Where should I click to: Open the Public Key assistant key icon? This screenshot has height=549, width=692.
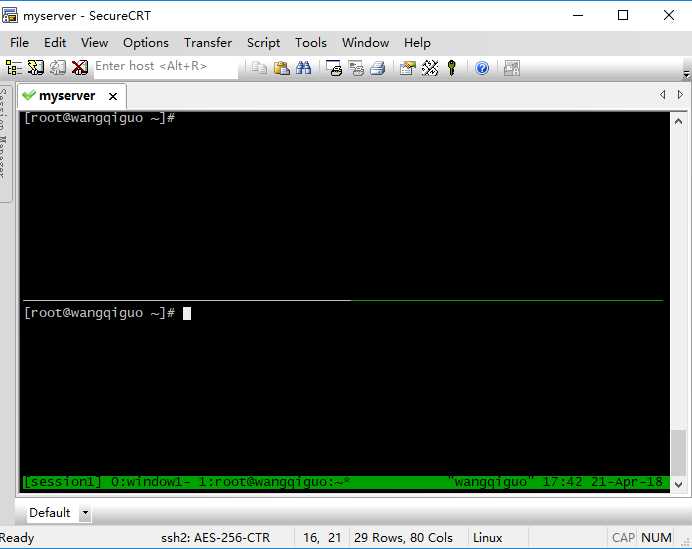coord(451,68)
